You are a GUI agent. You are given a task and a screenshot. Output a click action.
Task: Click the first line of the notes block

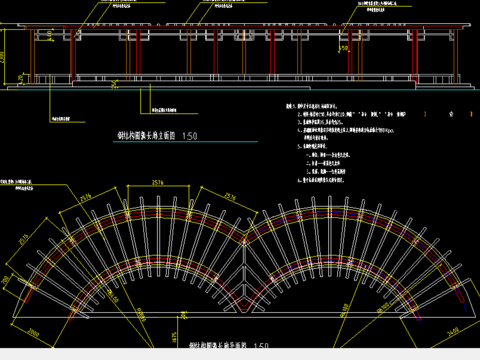[311, 106]
